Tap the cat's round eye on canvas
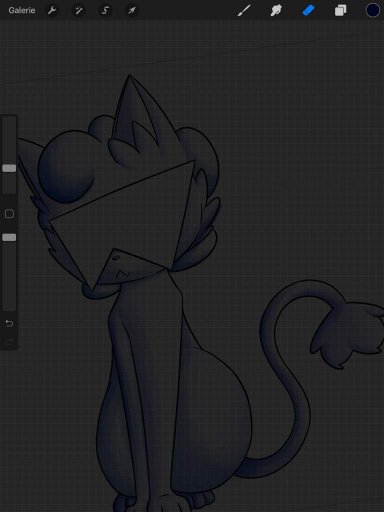This screenshot has height=512, width=384. click(67, 167)
